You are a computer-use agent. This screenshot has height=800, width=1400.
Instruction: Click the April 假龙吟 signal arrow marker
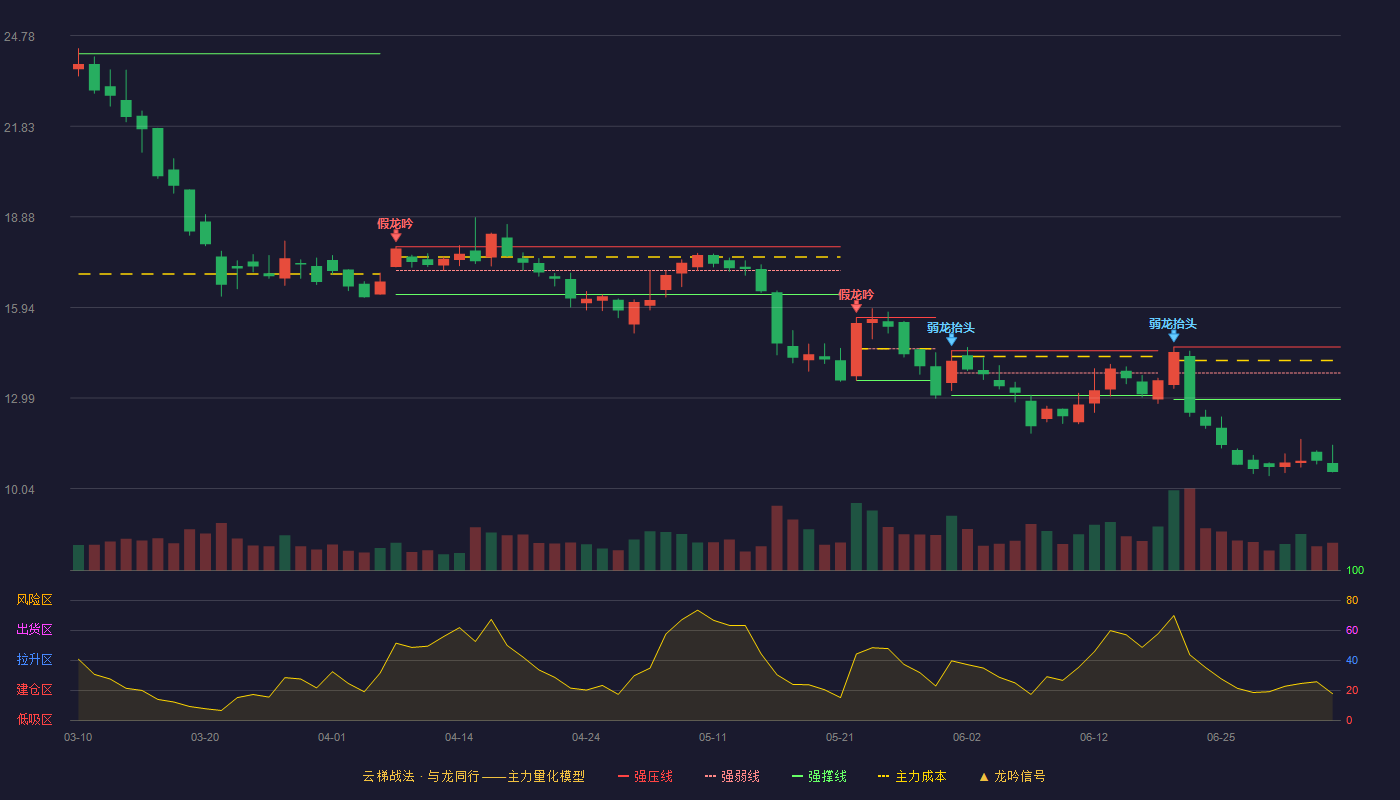tap(396, 236)
